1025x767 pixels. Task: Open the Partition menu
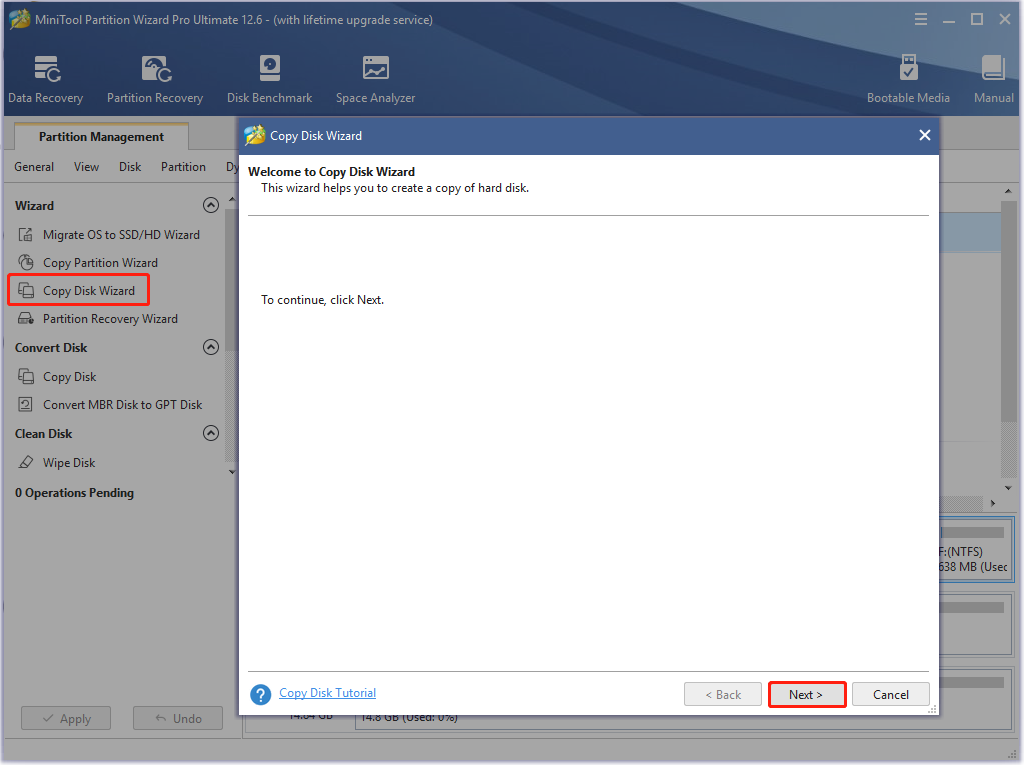click(x=183, y=167)
